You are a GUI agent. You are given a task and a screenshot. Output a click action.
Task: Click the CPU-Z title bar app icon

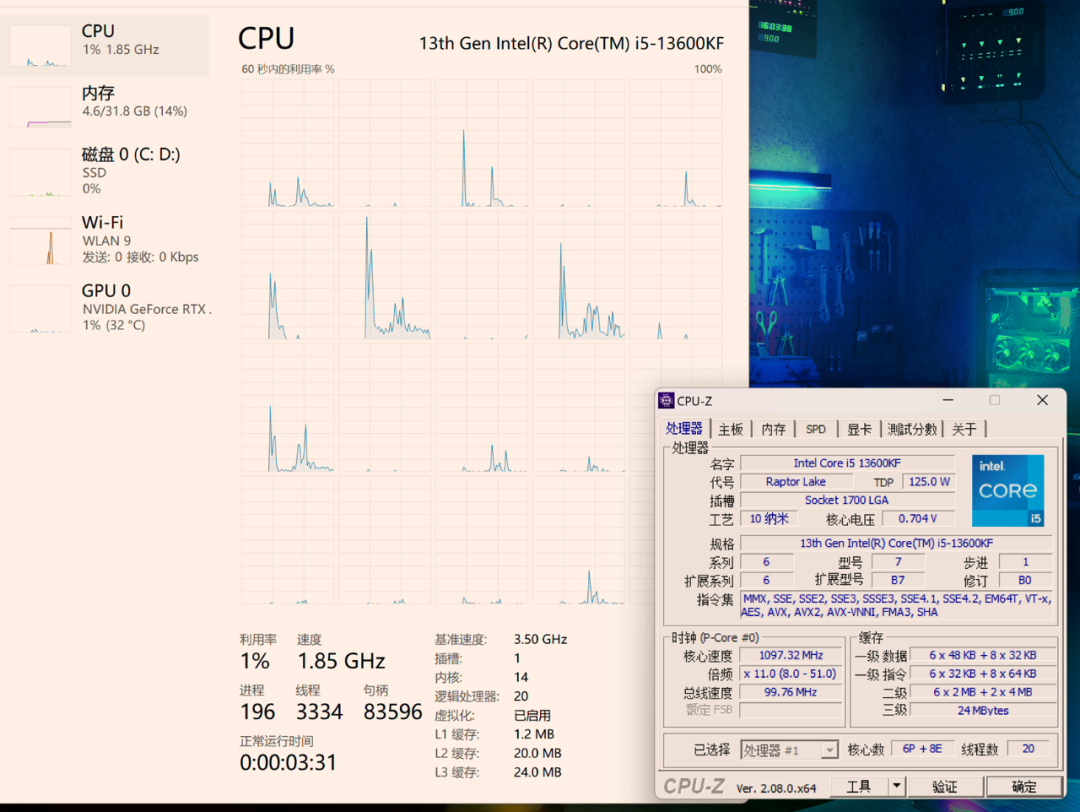(x=666, y=401)
